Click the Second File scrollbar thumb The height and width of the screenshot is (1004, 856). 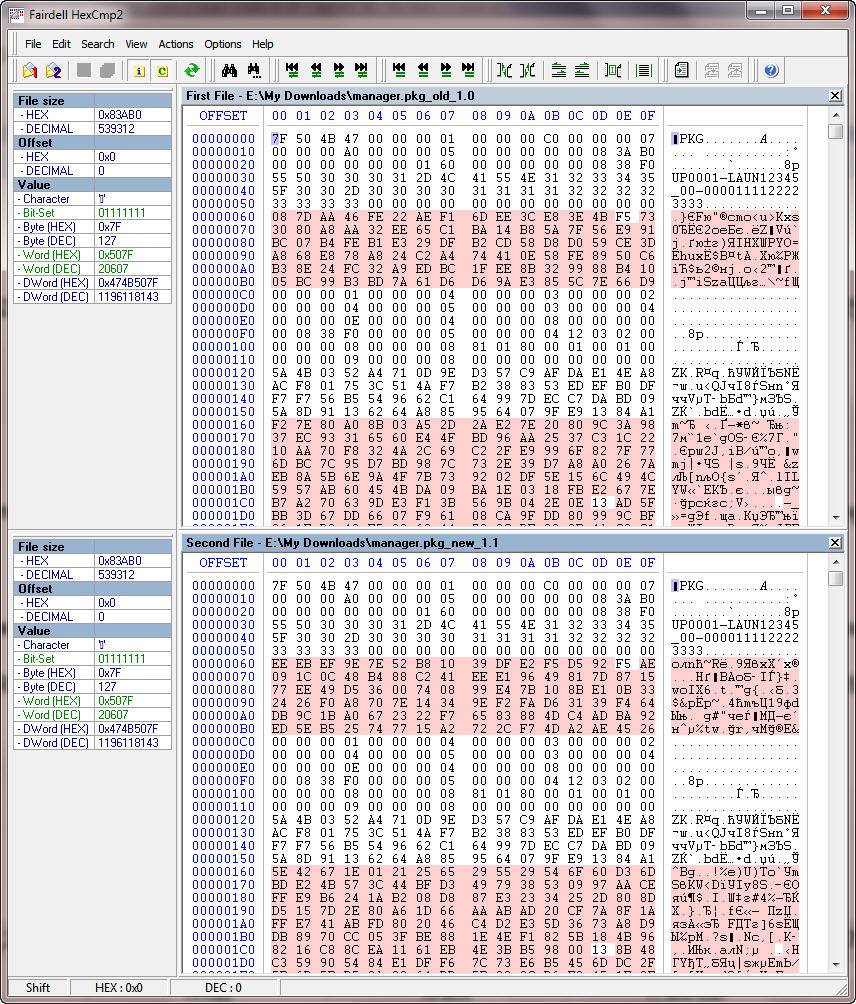tap(836, 578)
